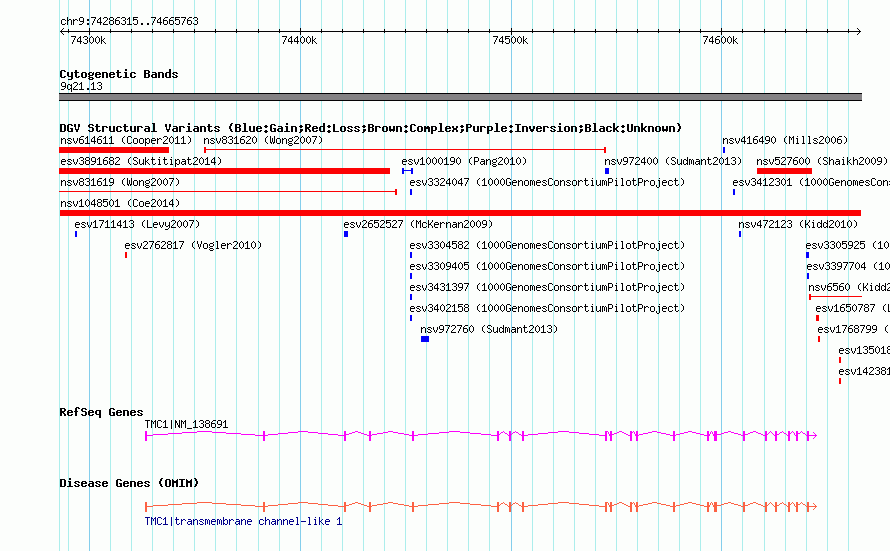
Task: Open the esv1711413 (Levy2007) variant
Action: (137, 224)
